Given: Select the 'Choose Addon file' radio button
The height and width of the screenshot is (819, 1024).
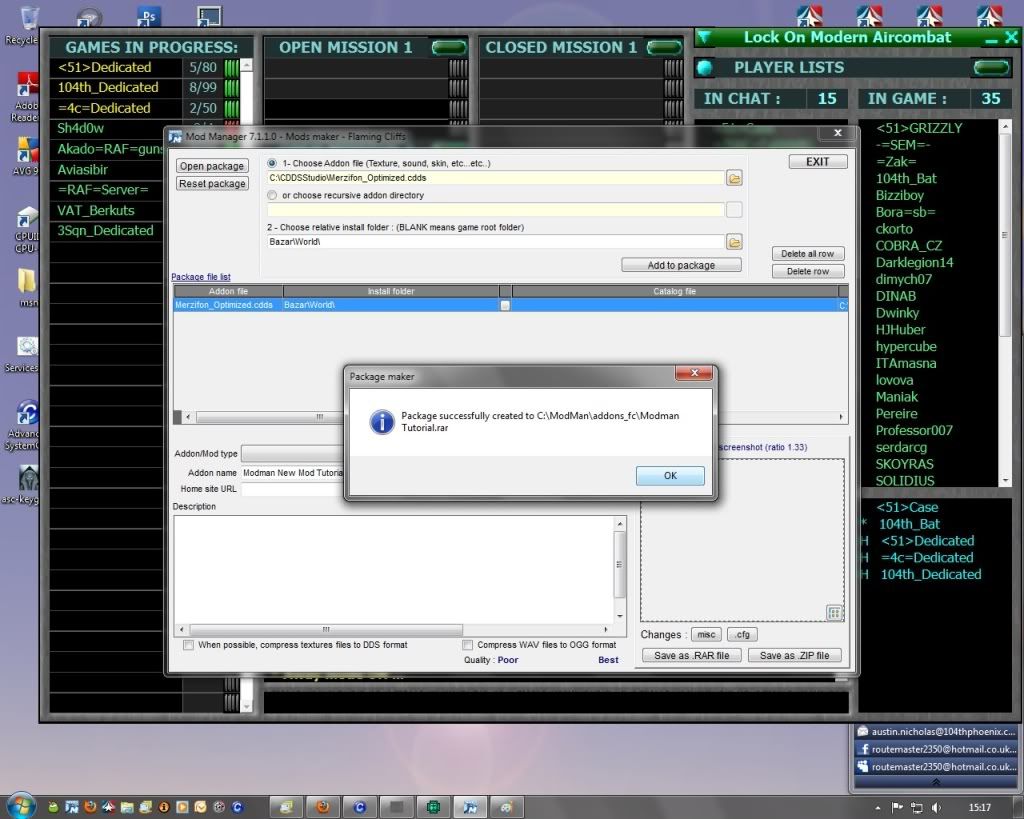Looking at the screenshot, I should point(272,163).
